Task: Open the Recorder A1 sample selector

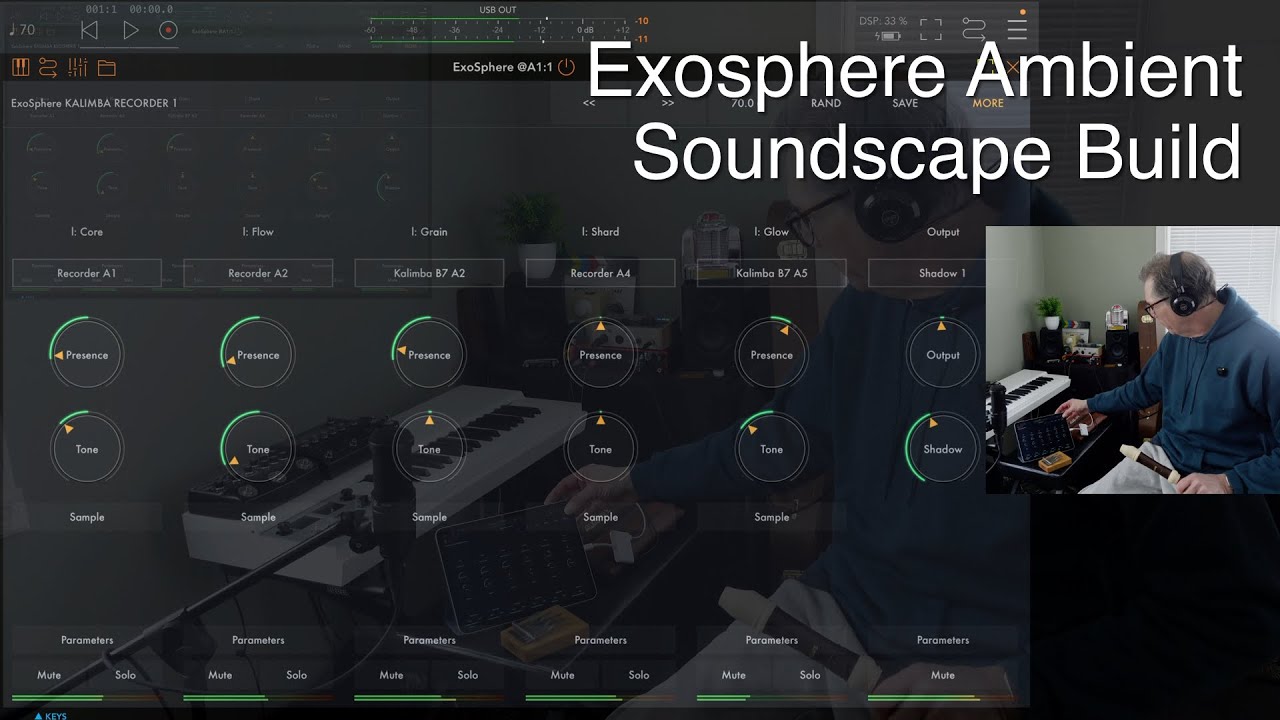Action: click(x=87, y=273)
